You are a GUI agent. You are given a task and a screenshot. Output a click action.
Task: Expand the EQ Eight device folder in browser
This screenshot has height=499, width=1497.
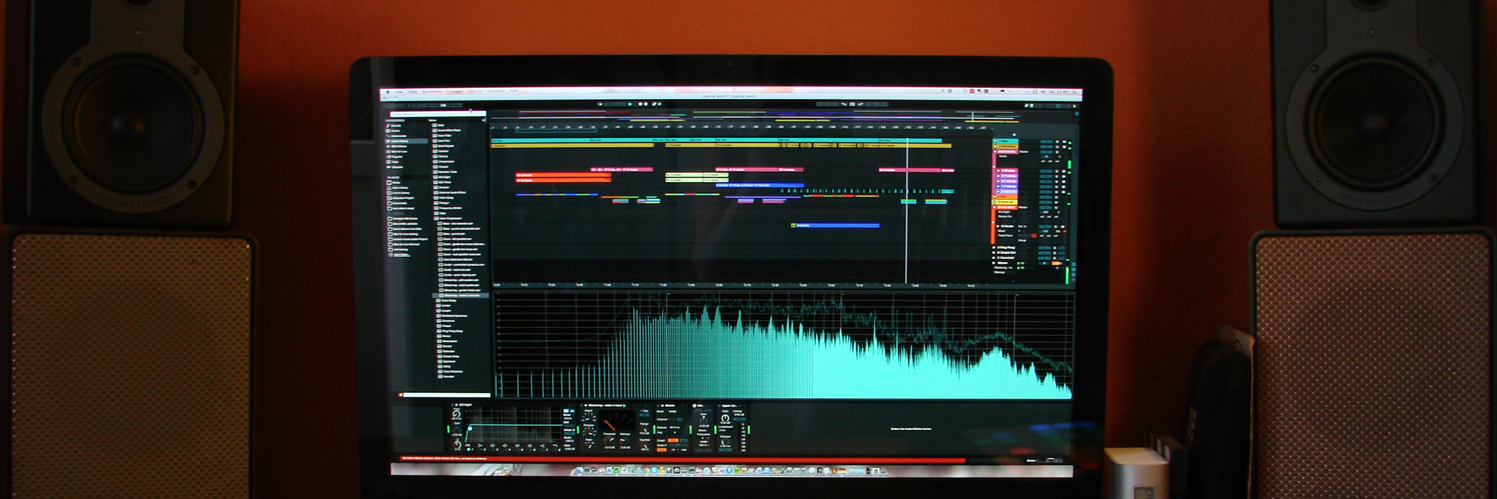coord(443,177)
